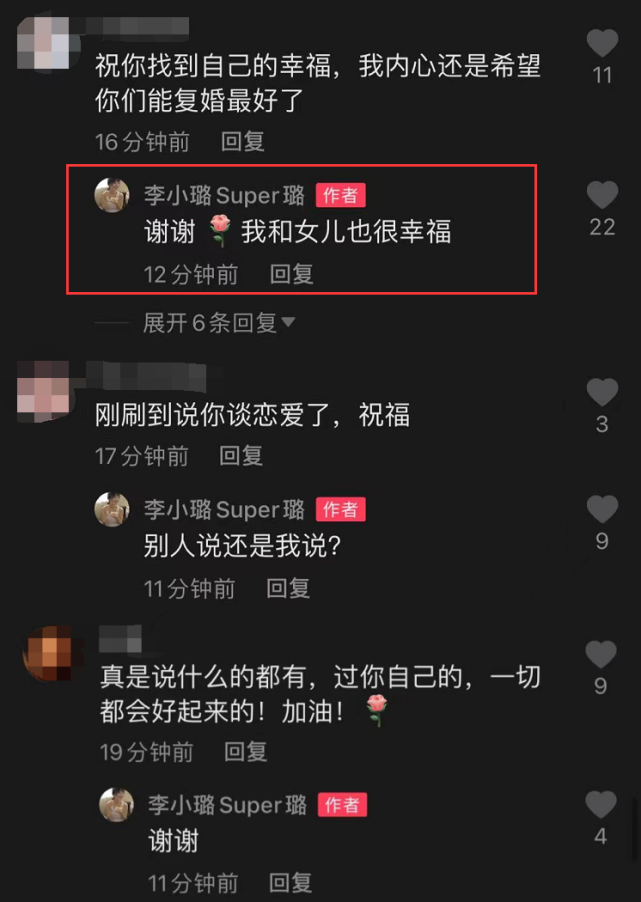Open the third commenter's orange avatar
The image size is (641, 902).
click(48, 653)
